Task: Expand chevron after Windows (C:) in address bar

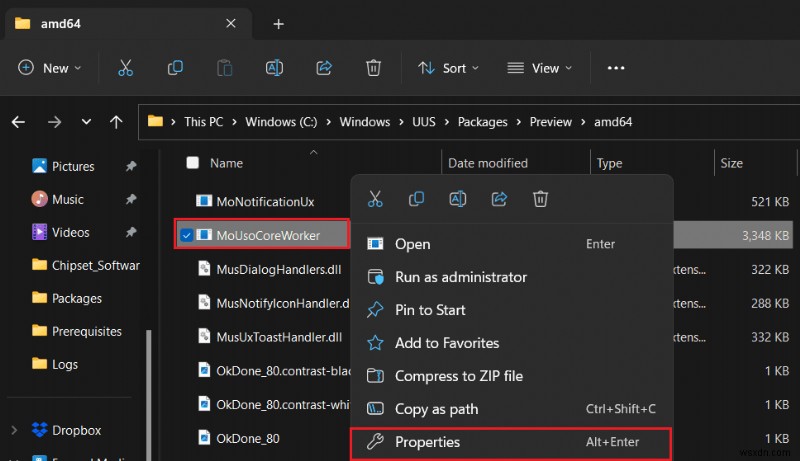Action: (329, 122)
